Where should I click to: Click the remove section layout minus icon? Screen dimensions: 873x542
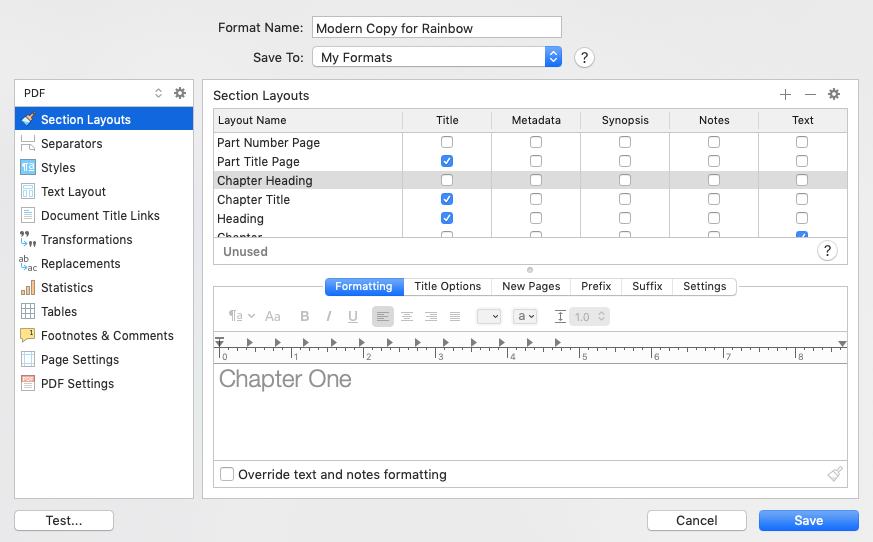coord(810,95)
